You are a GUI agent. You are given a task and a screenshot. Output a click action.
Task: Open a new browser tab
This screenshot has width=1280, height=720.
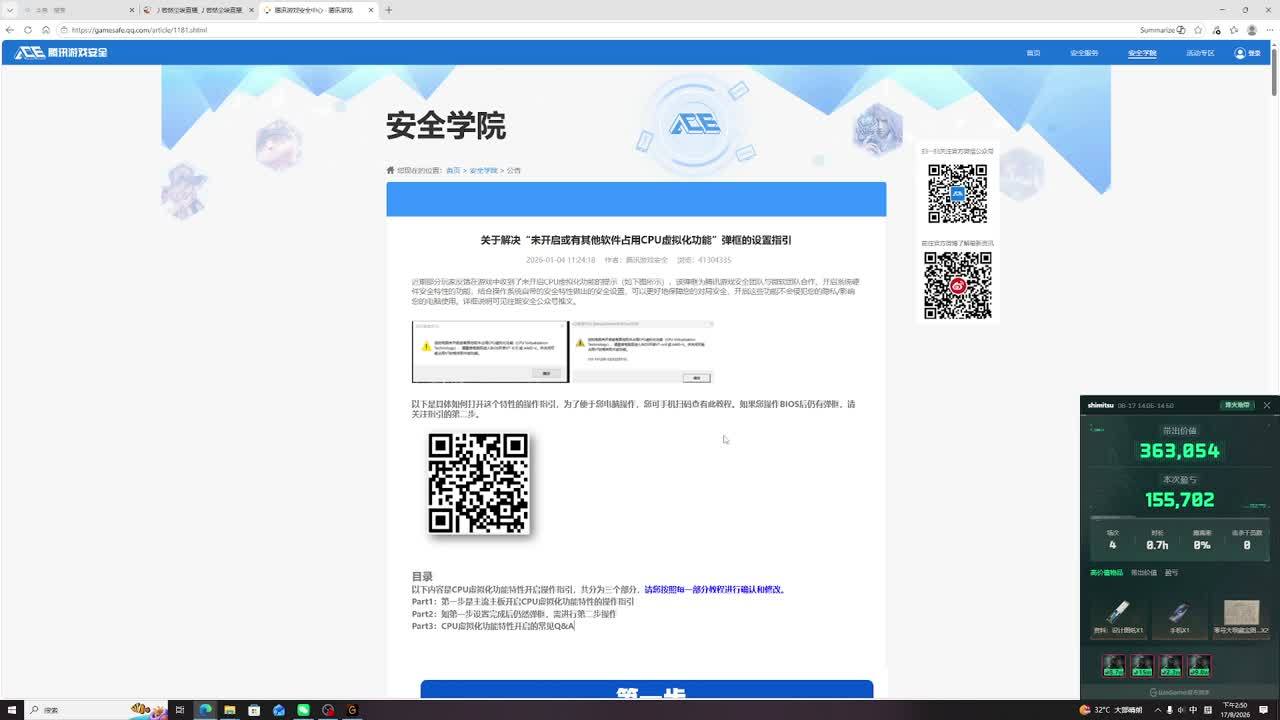click(388, 10)
